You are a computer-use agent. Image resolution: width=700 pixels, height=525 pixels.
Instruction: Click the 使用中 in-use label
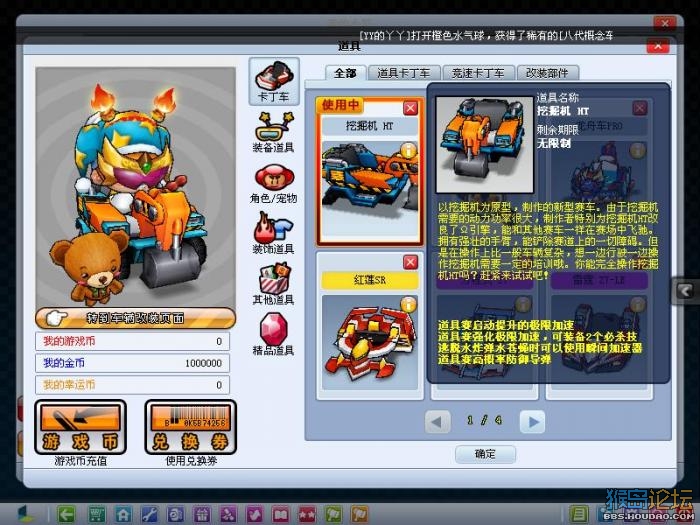point(340,105)
